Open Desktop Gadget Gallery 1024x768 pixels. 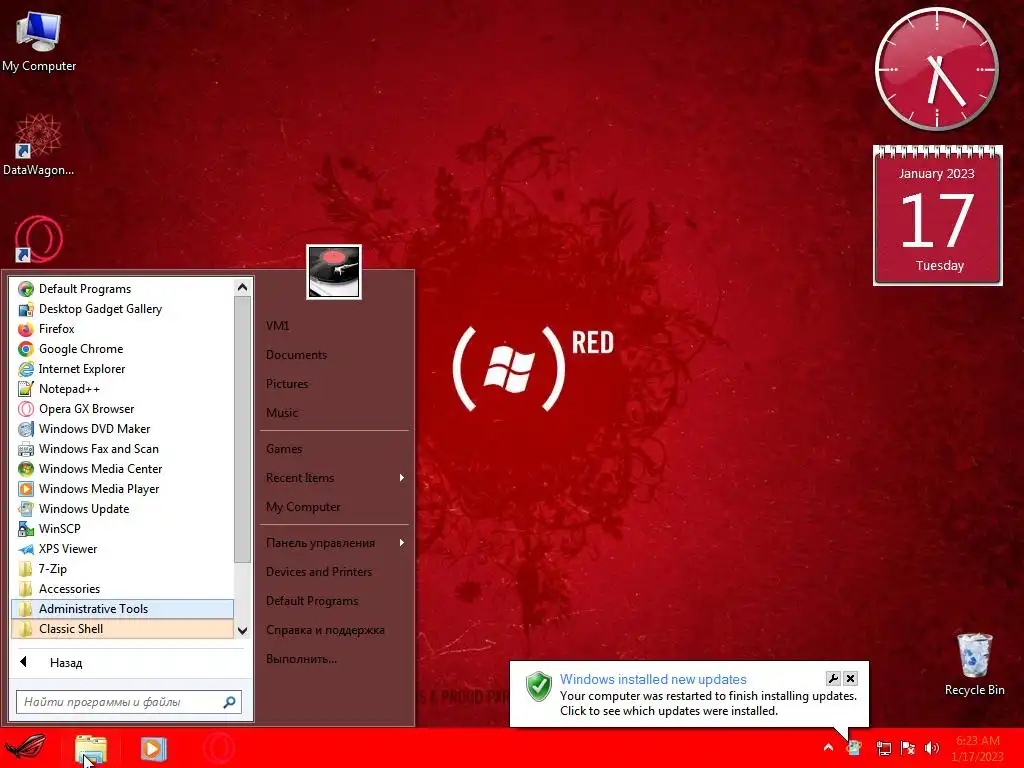(122, 309)
